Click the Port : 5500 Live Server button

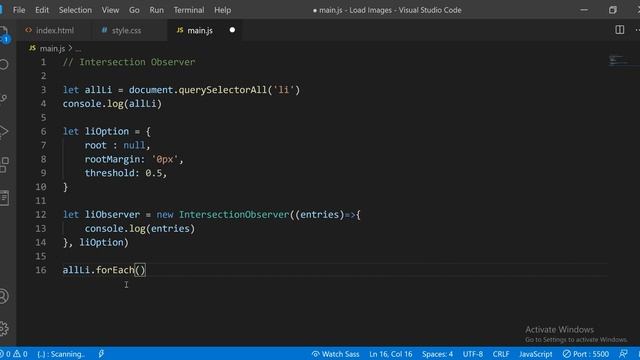pyautogui.click(x=586, y=354)
